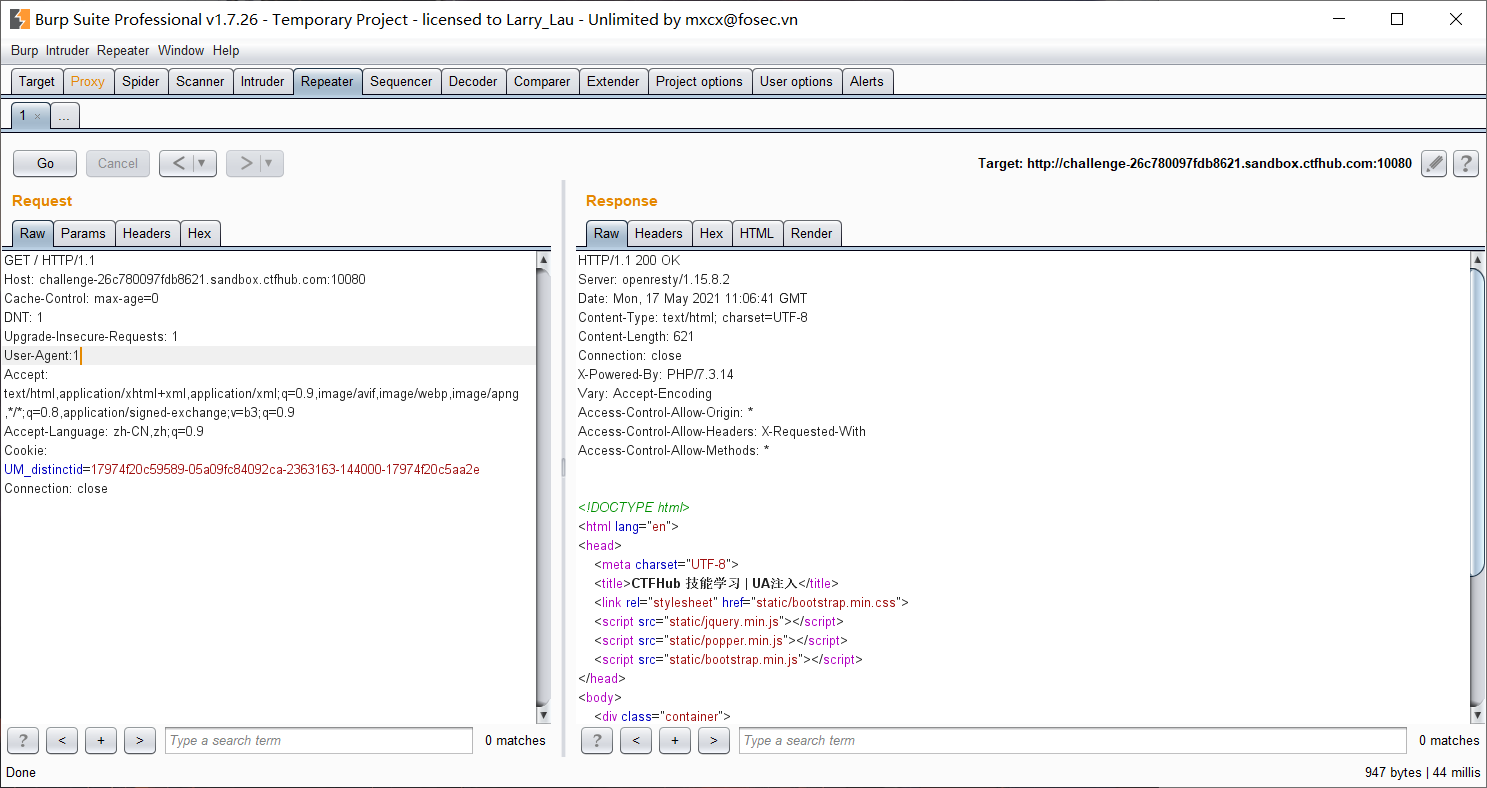Go to next match in response search

click(x=713, y=740)
